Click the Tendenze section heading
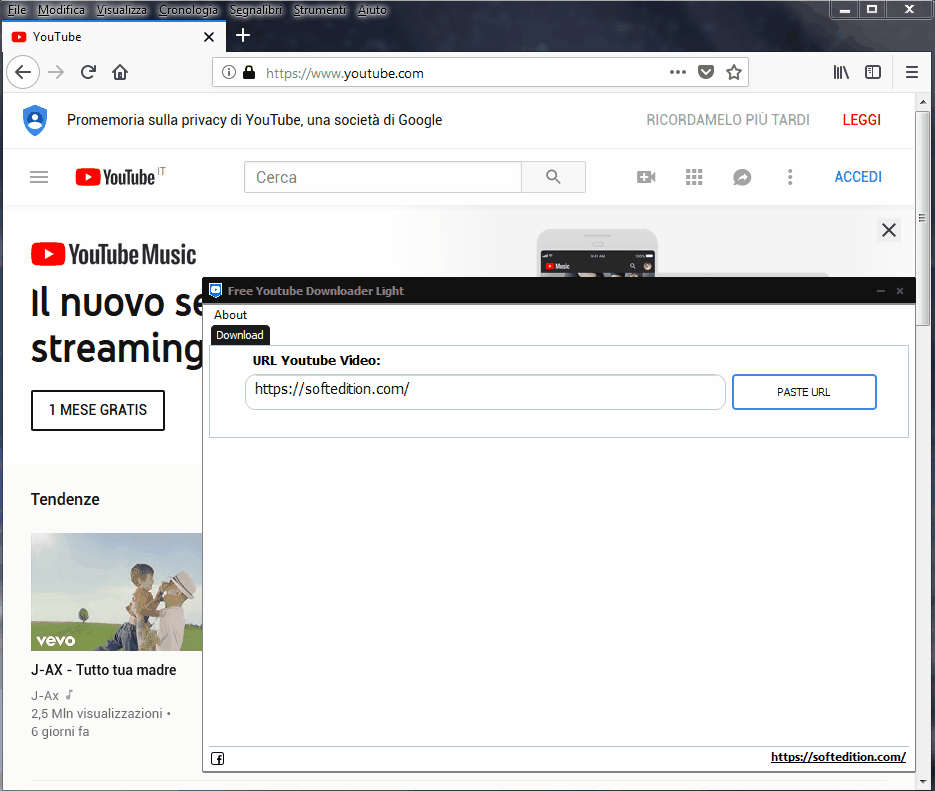 (65, 500)
